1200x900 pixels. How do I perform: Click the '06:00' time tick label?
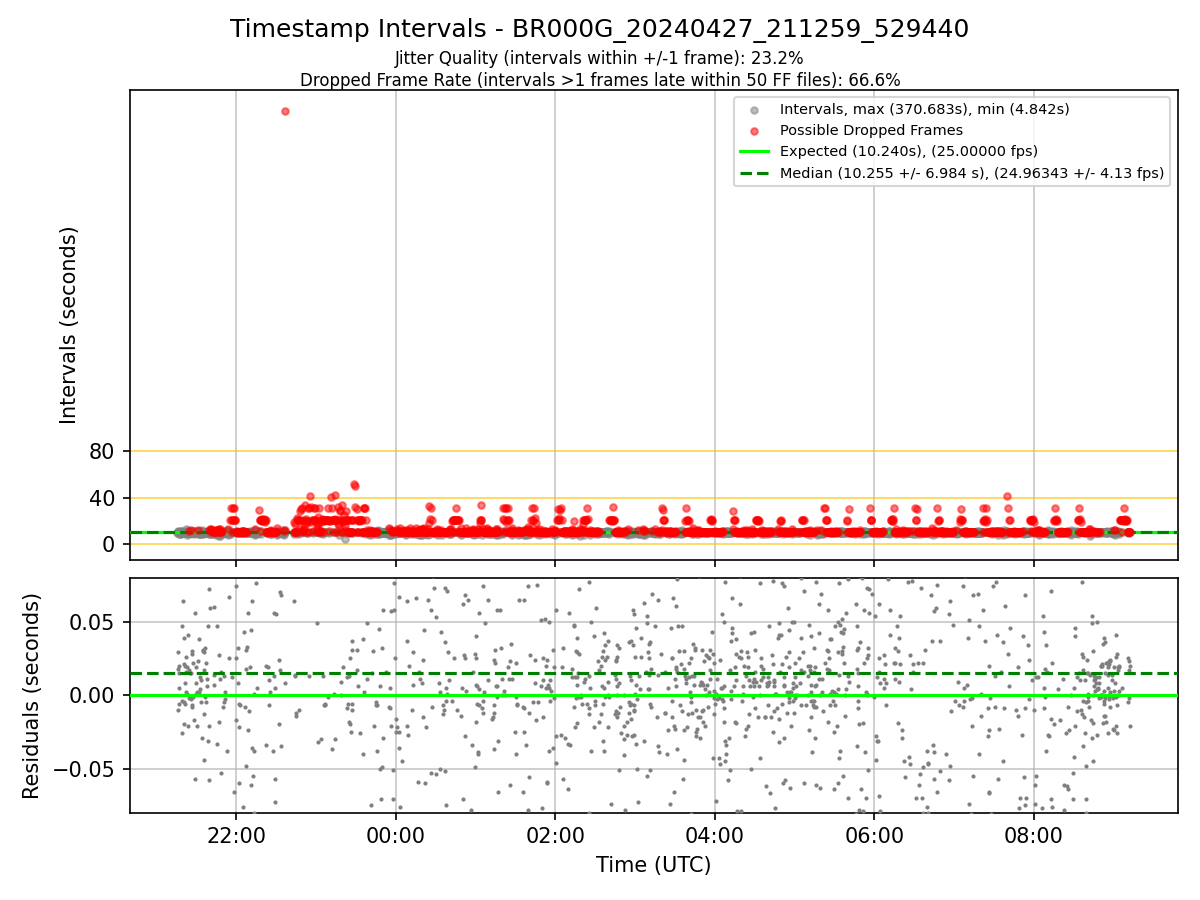(874, 834)
